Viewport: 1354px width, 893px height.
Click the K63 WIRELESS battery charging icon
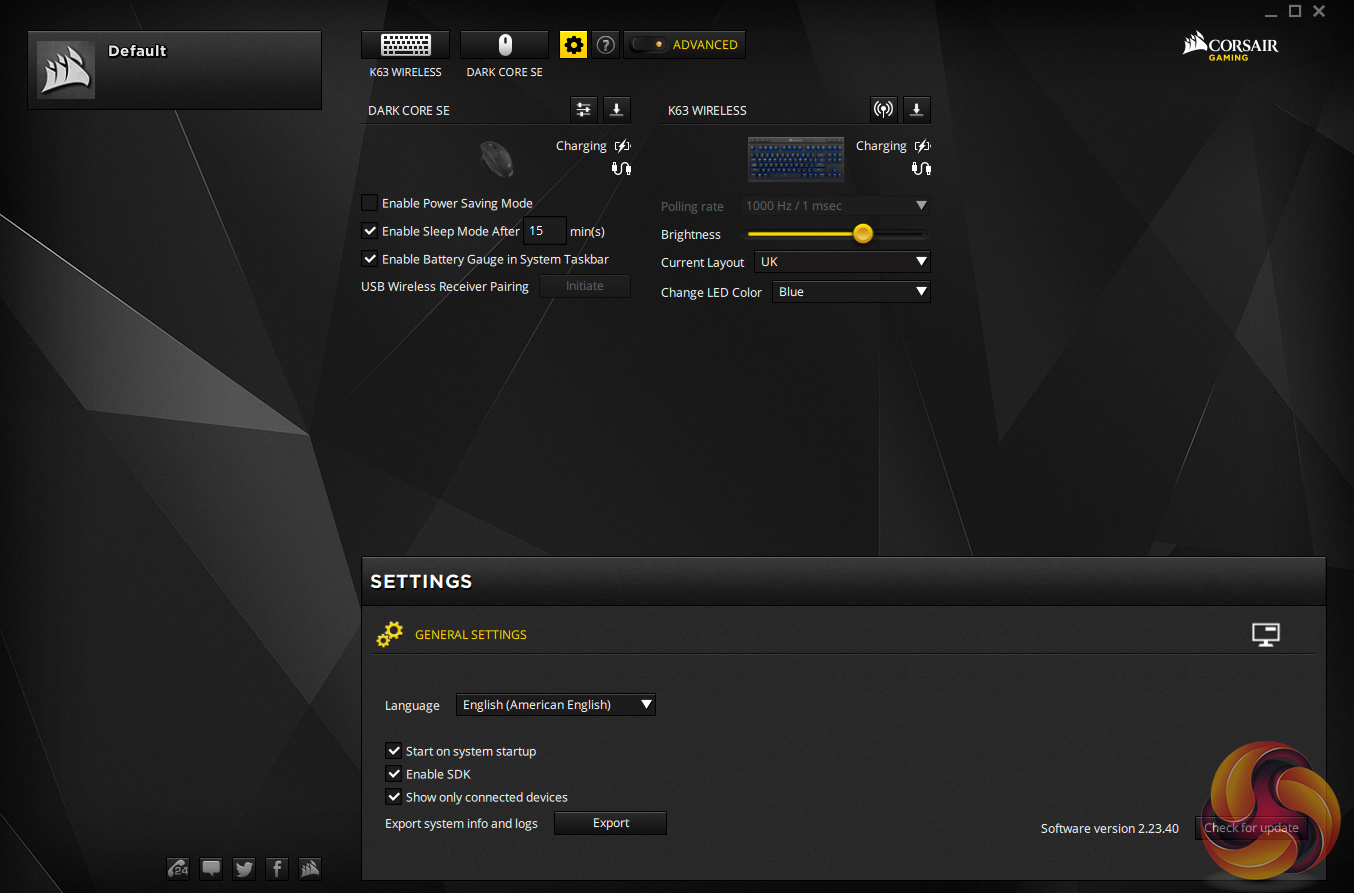(922, 146)
